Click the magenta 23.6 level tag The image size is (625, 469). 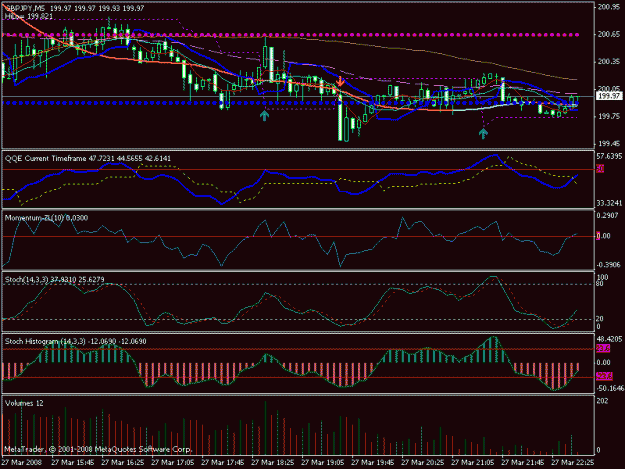603,349
